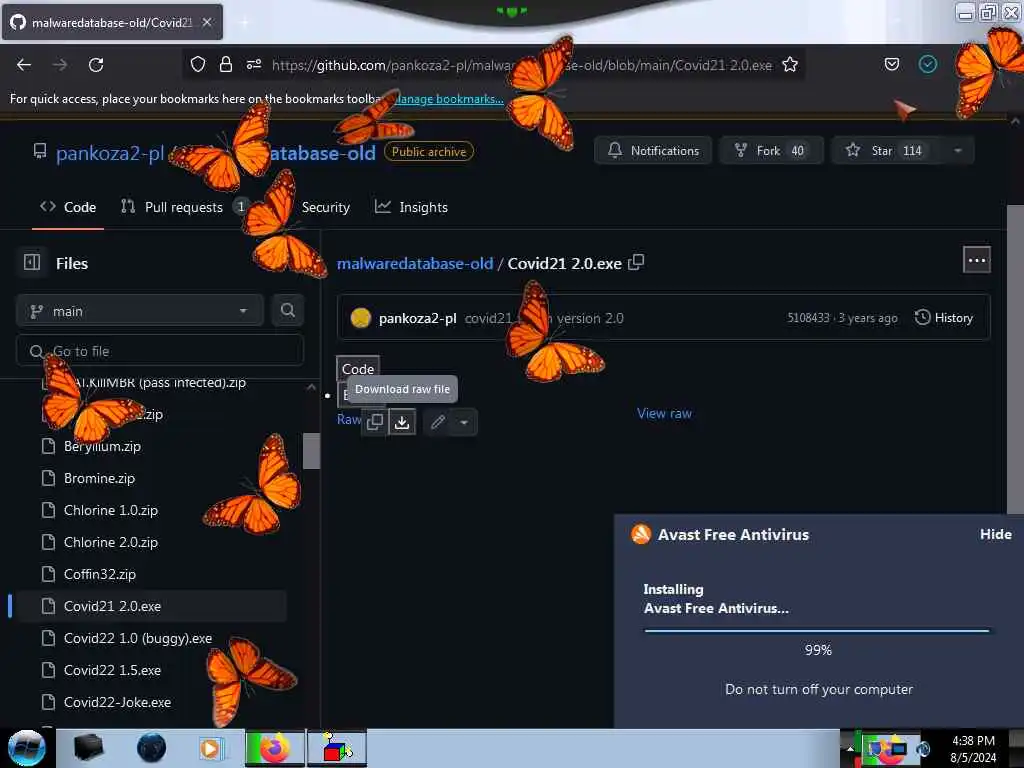Open pankoza2-pl avatar in commit bar
Viewport: 1024px width, 768px height.
(360, 317)
